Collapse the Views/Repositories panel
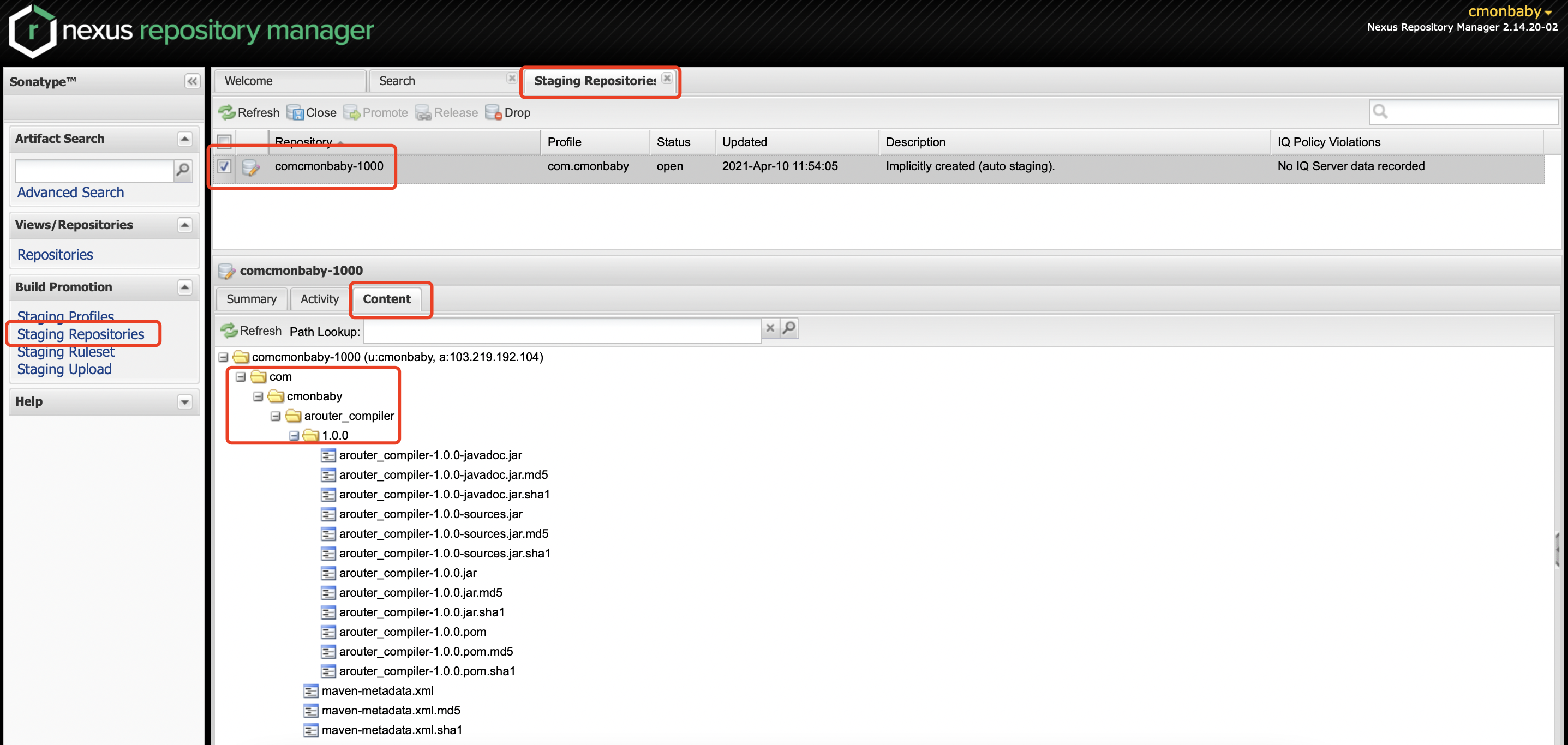The height and width of the screenshot is (745, 1568). pyautogui.click(x=185, y=225)
